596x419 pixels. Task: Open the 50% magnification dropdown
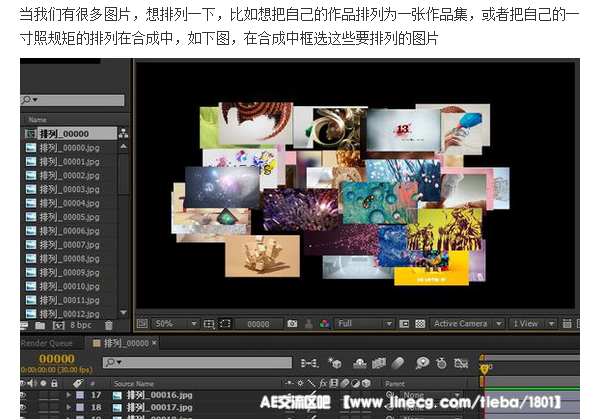point(176,324)
